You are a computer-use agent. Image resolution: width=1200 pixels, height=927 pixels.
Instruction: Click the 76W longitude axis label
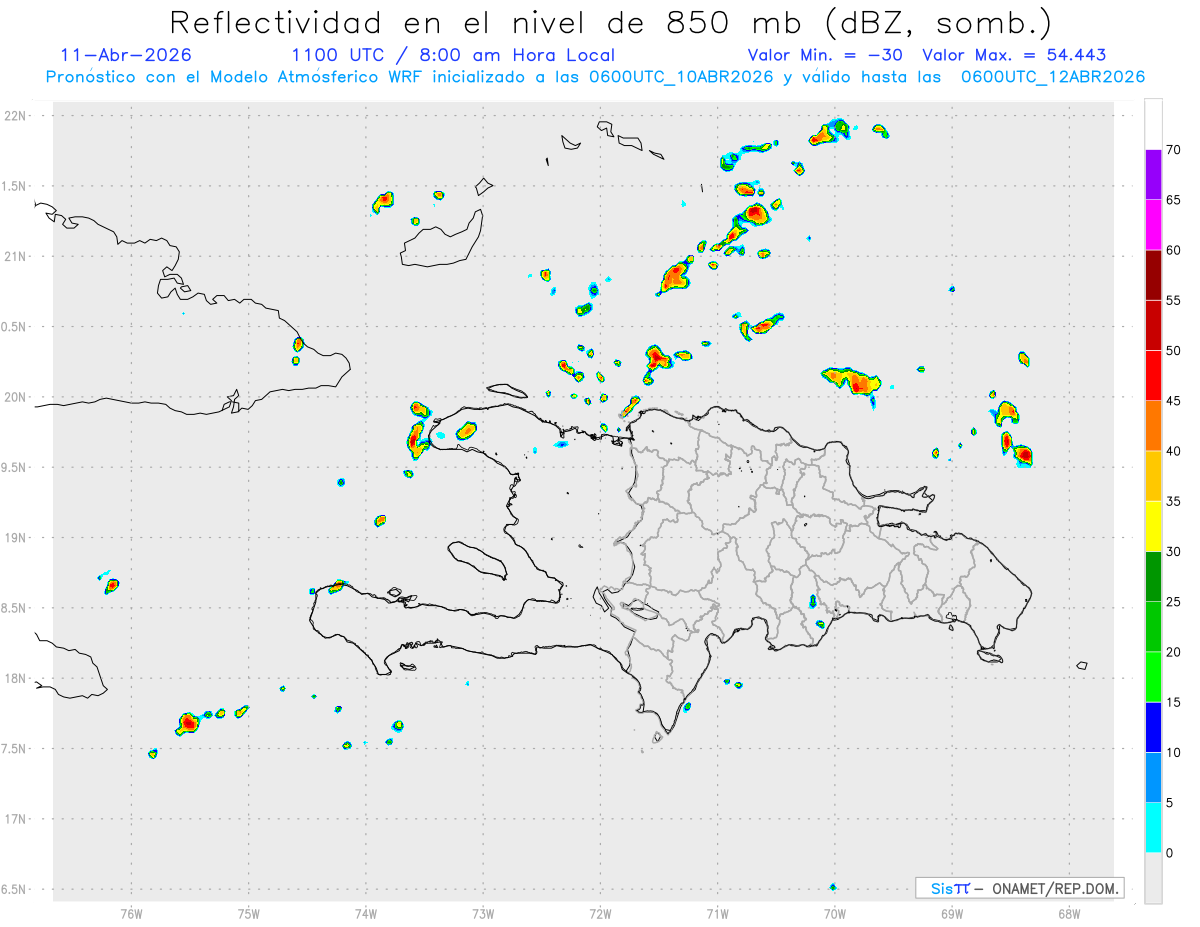coord(131,913)
